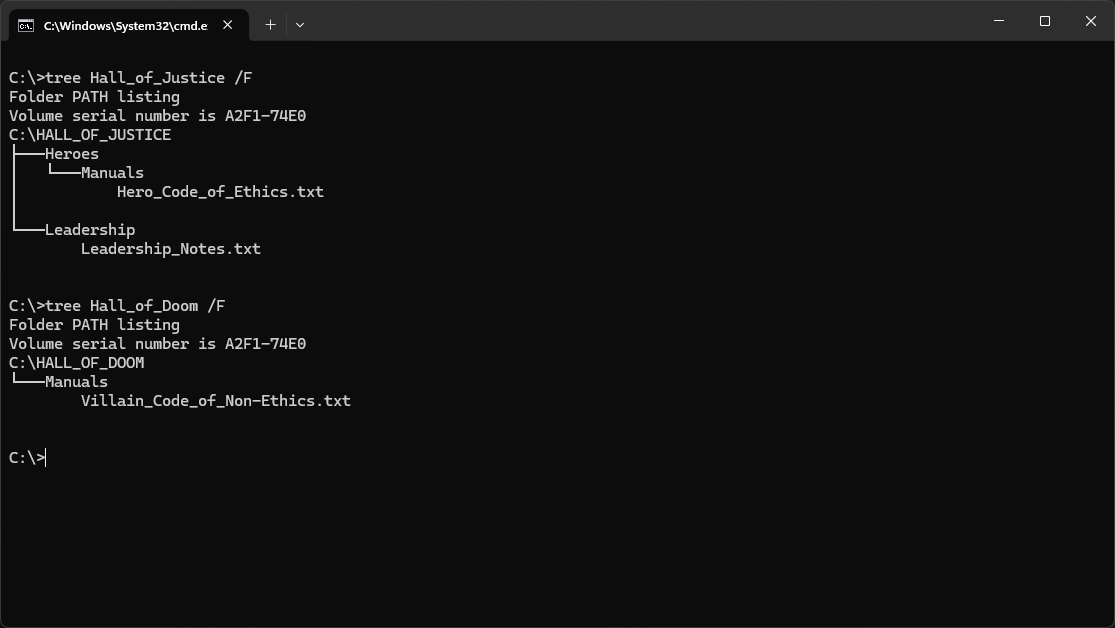Screen dimensions: 1115x628
Task: Maximize the terminal window
Action: coord(1045,21)
